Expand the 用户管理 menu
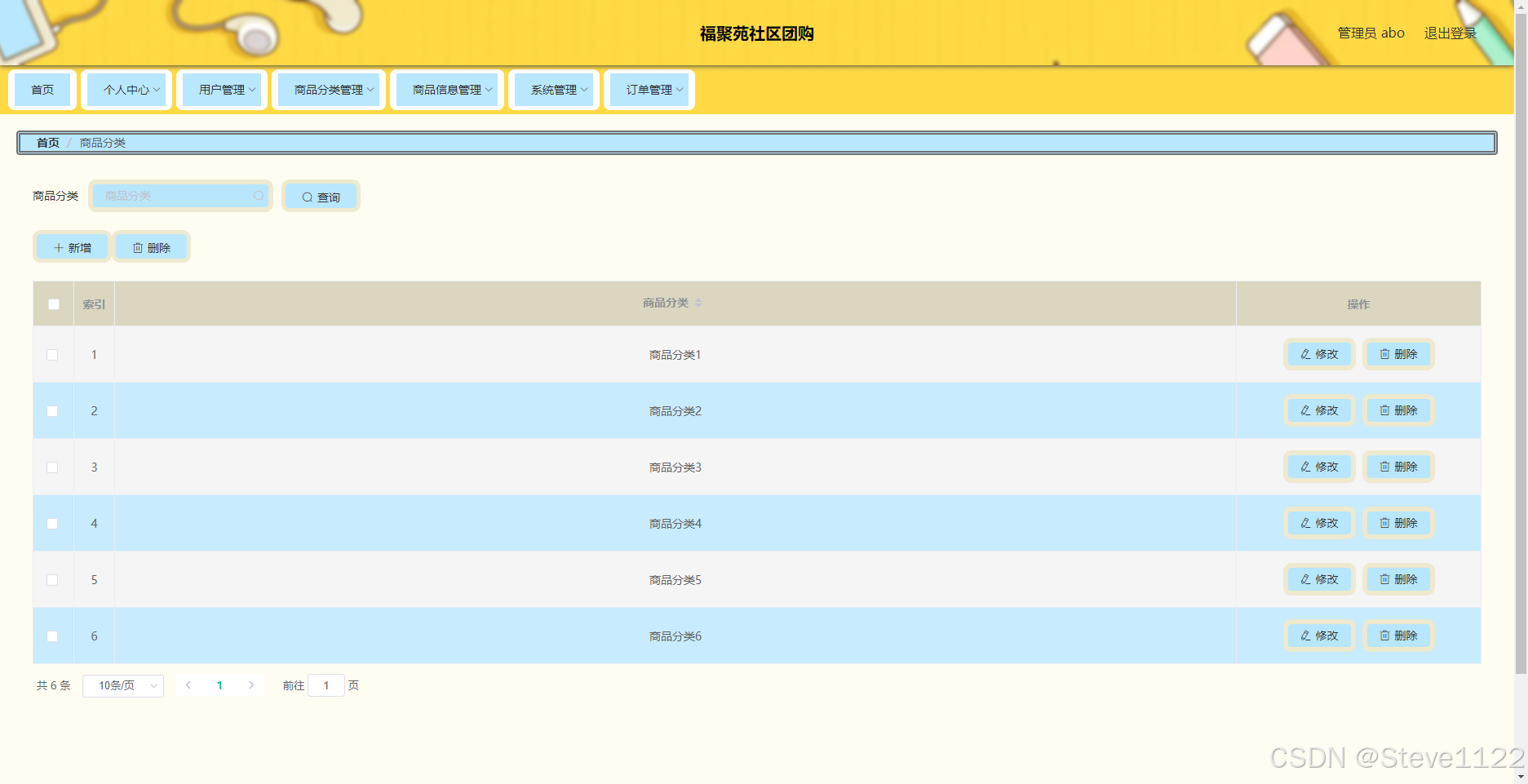The height and width of the screenshot is (784, 1528). (x=222, y=90)
